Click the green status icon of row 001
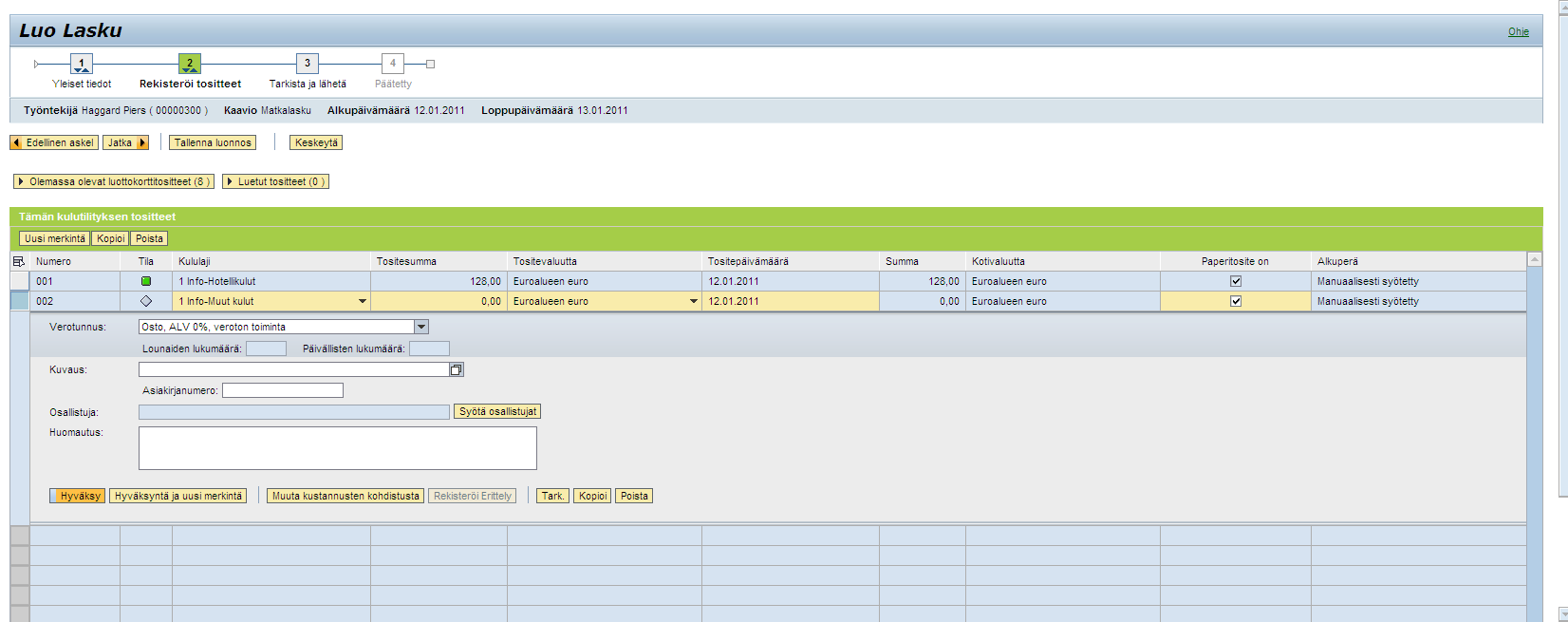The image size is (1568, 622). [146, 281]
